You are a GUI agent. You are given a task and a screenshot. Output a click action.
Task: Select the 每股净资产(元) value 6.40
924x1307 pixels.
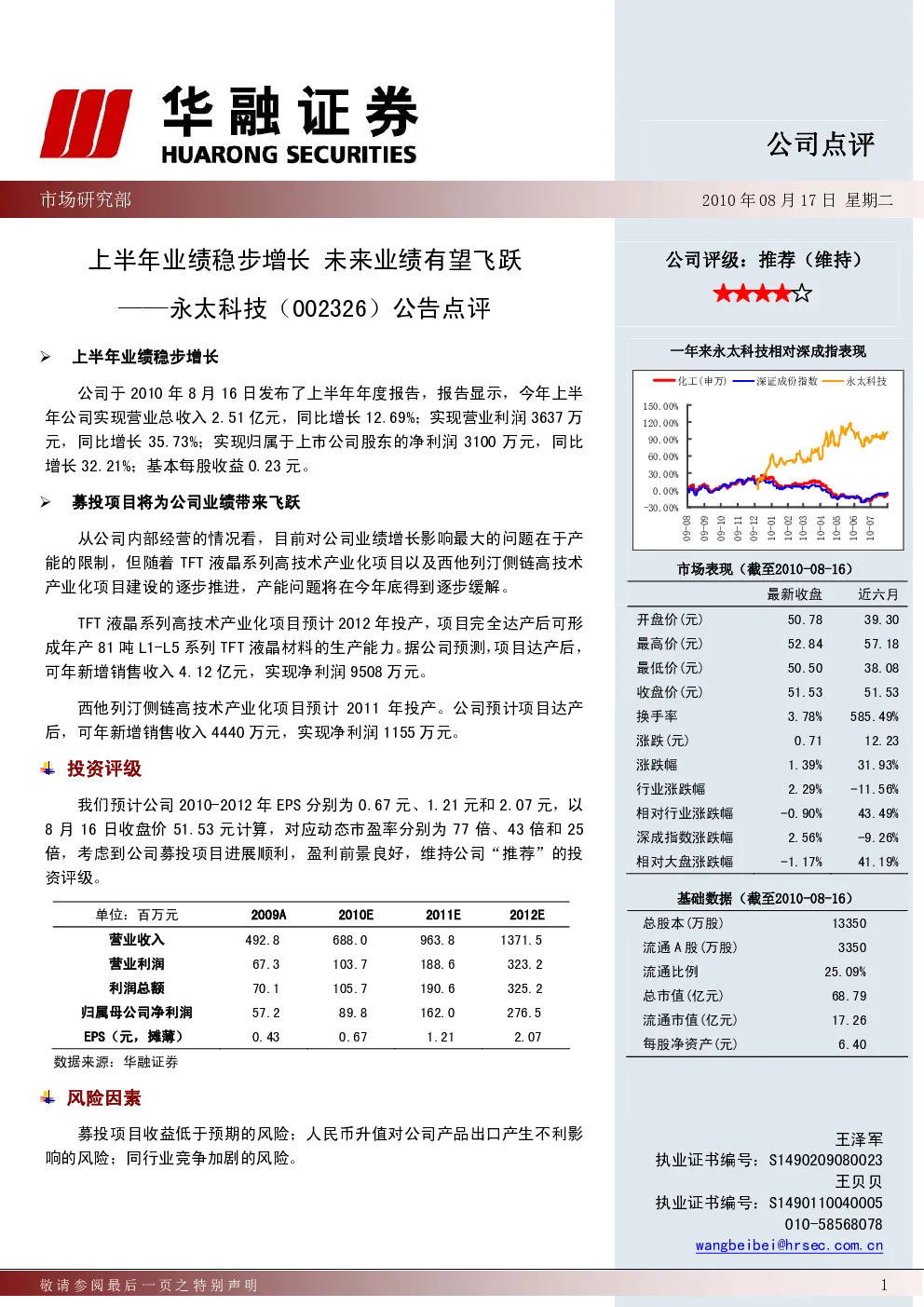coord(852,1044)
